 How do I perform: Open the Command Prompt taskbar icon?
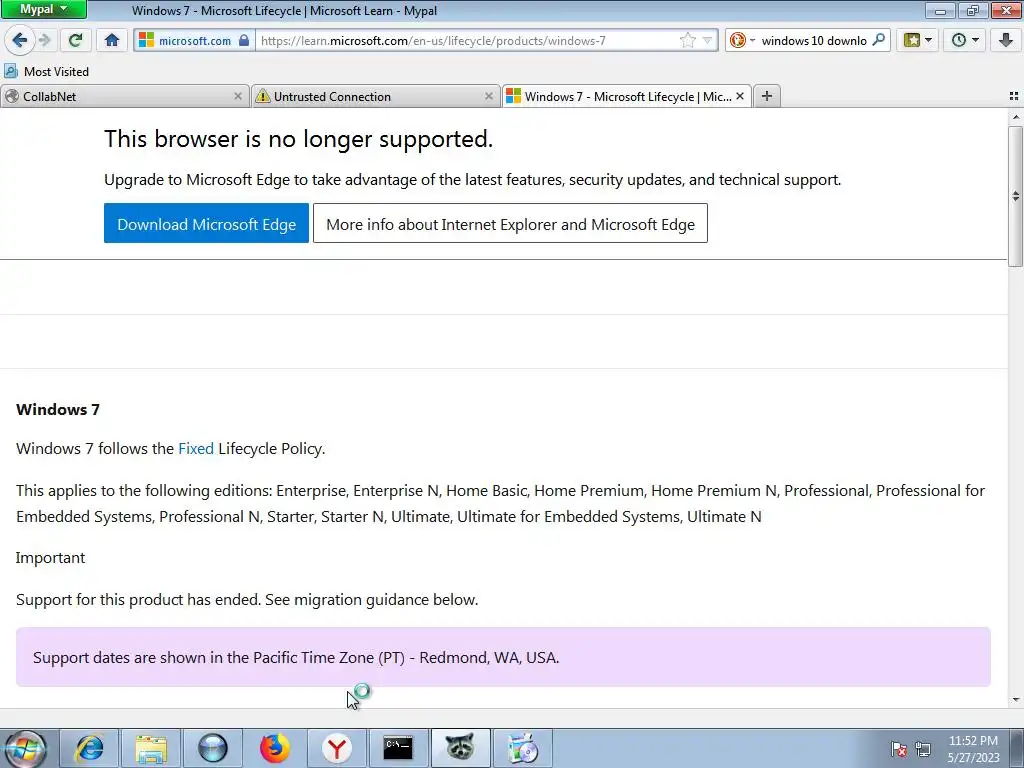398,748
